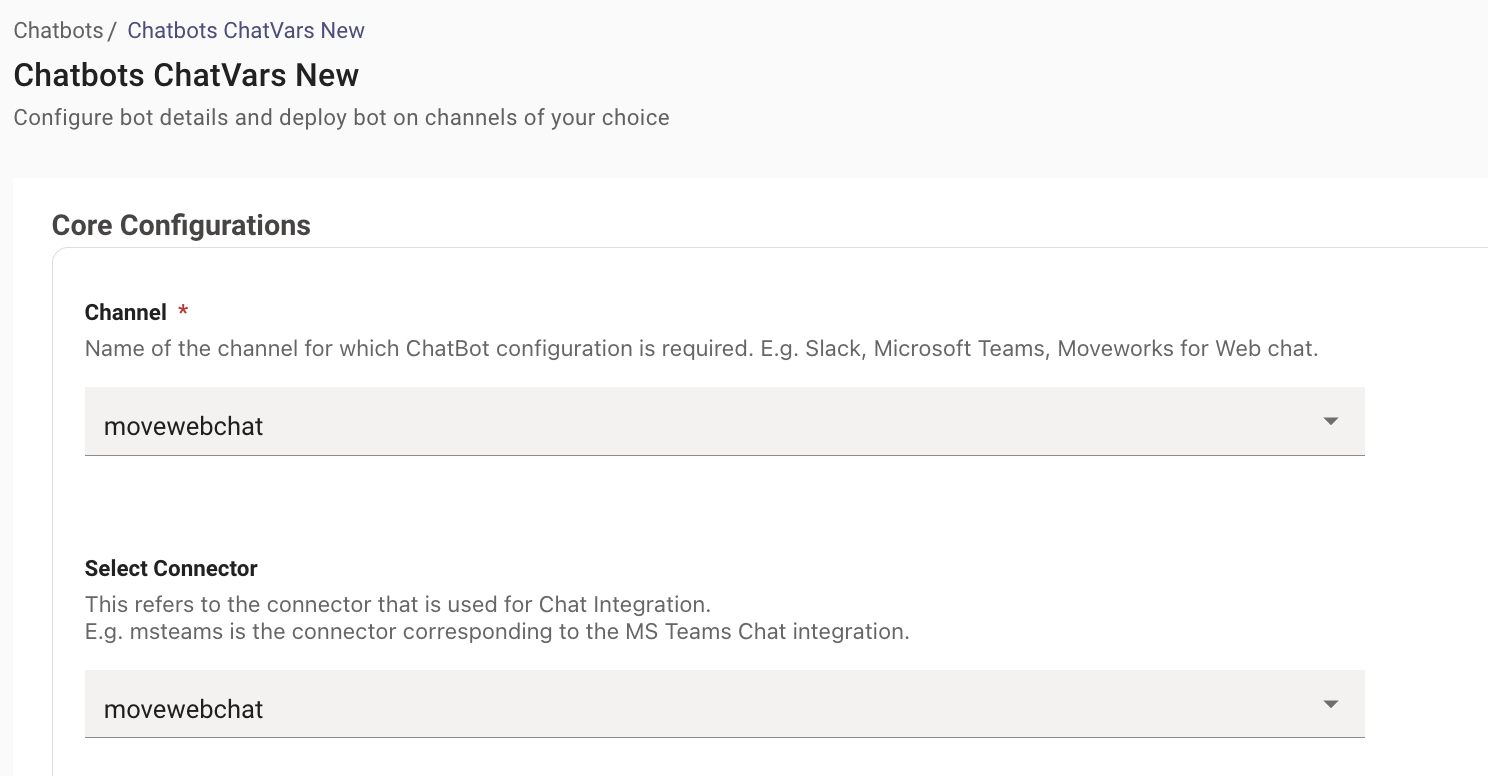Click the slash separator in the breadcrumb

112,30
